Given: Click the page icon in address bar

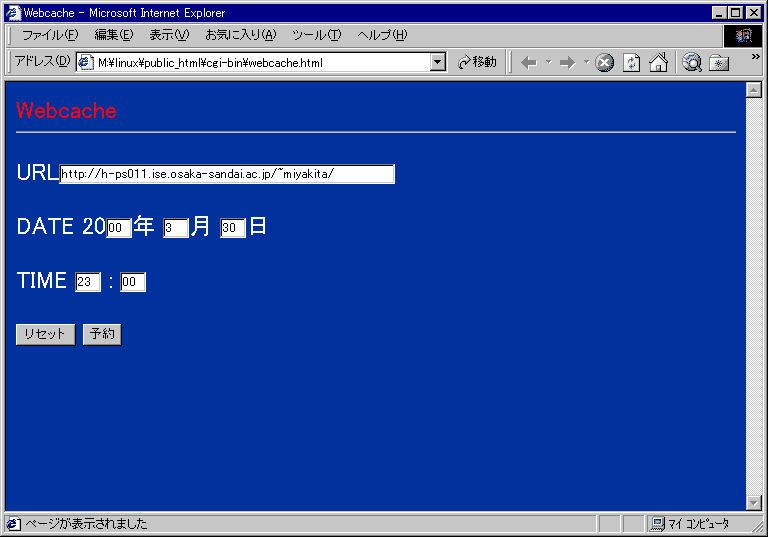Looking at the screenshot, I should coord(86,63).
